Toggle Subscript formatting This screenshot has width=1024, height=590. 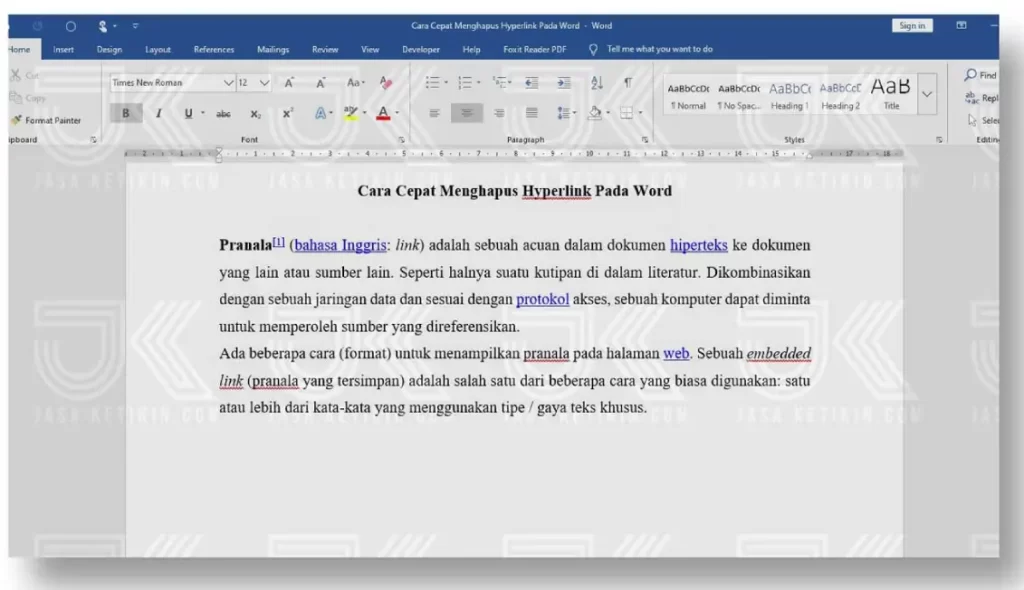[x=255, y=114]
